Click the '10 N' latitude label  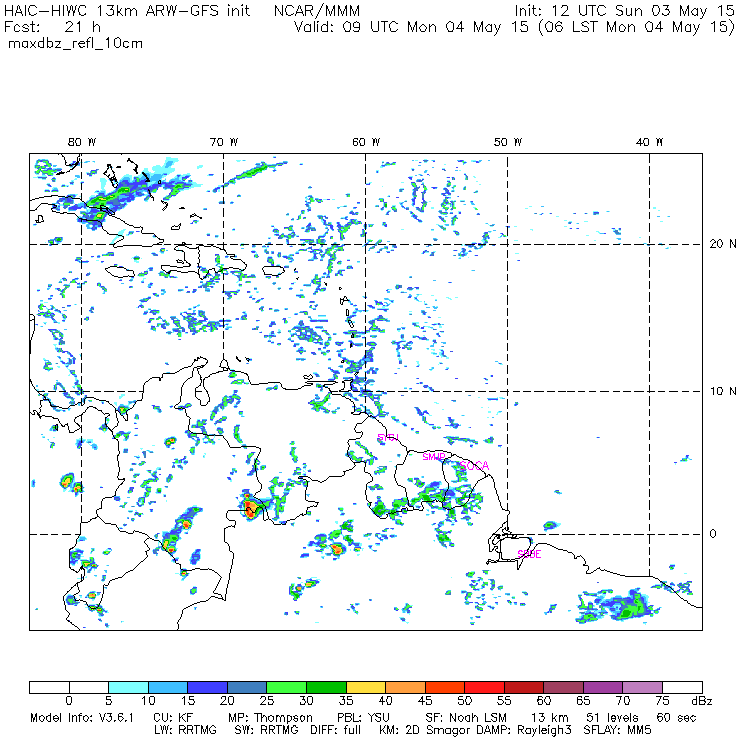point(723,391)
